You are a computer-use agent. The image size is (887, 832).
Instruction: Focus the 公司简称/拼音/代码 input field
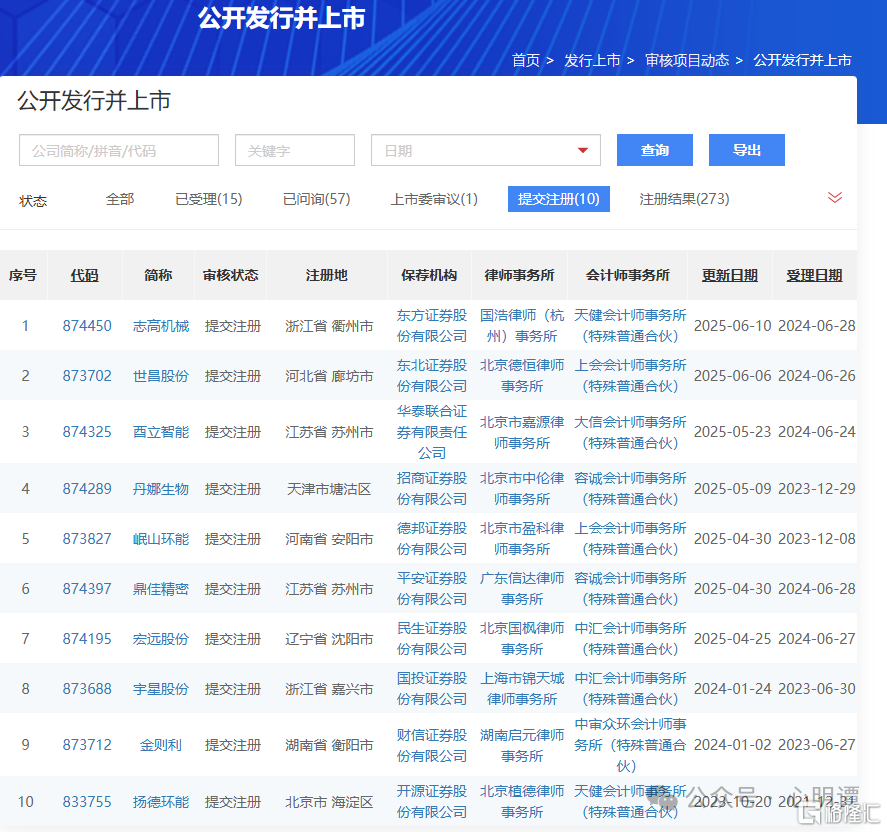coord(119,150)
